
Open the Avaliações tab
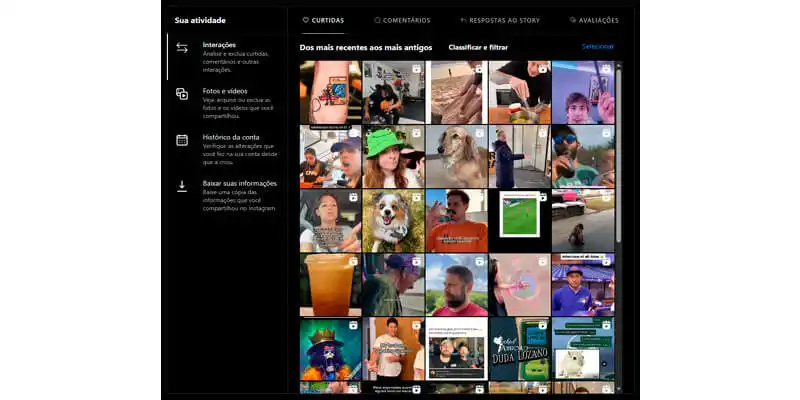point(598,20)
